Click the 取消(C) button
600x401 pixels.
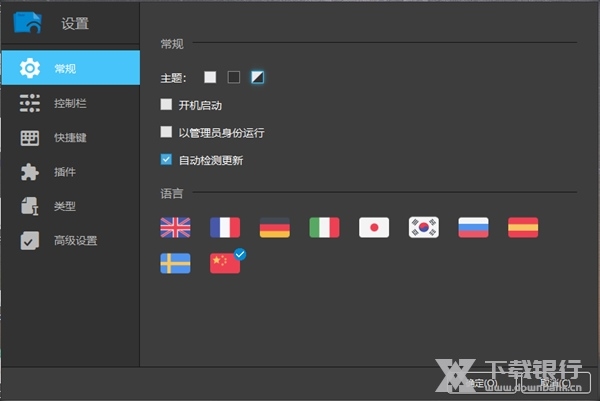(x=556, y=383)
